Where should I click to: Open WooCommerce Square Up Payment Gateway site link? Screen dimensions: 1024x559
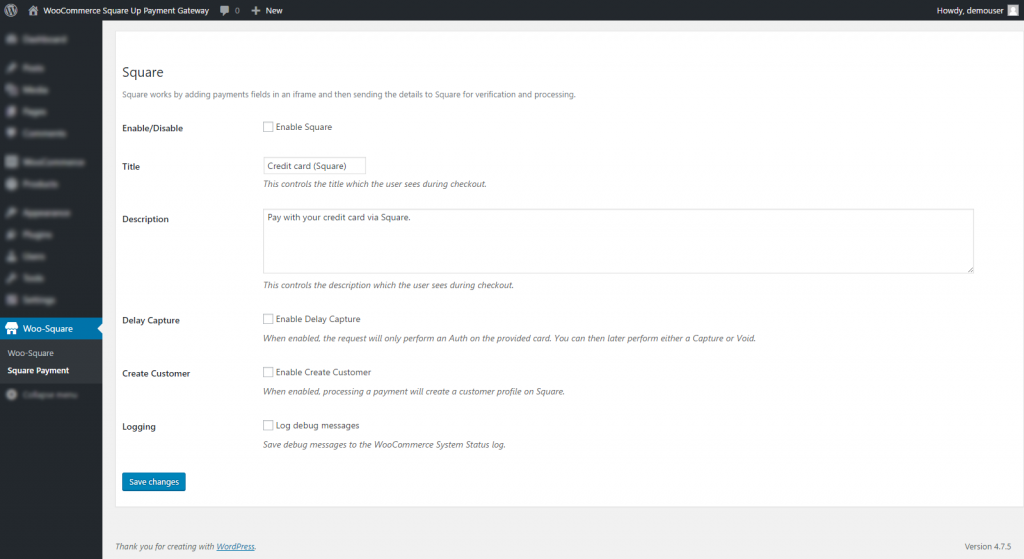[x=126, y=10]
